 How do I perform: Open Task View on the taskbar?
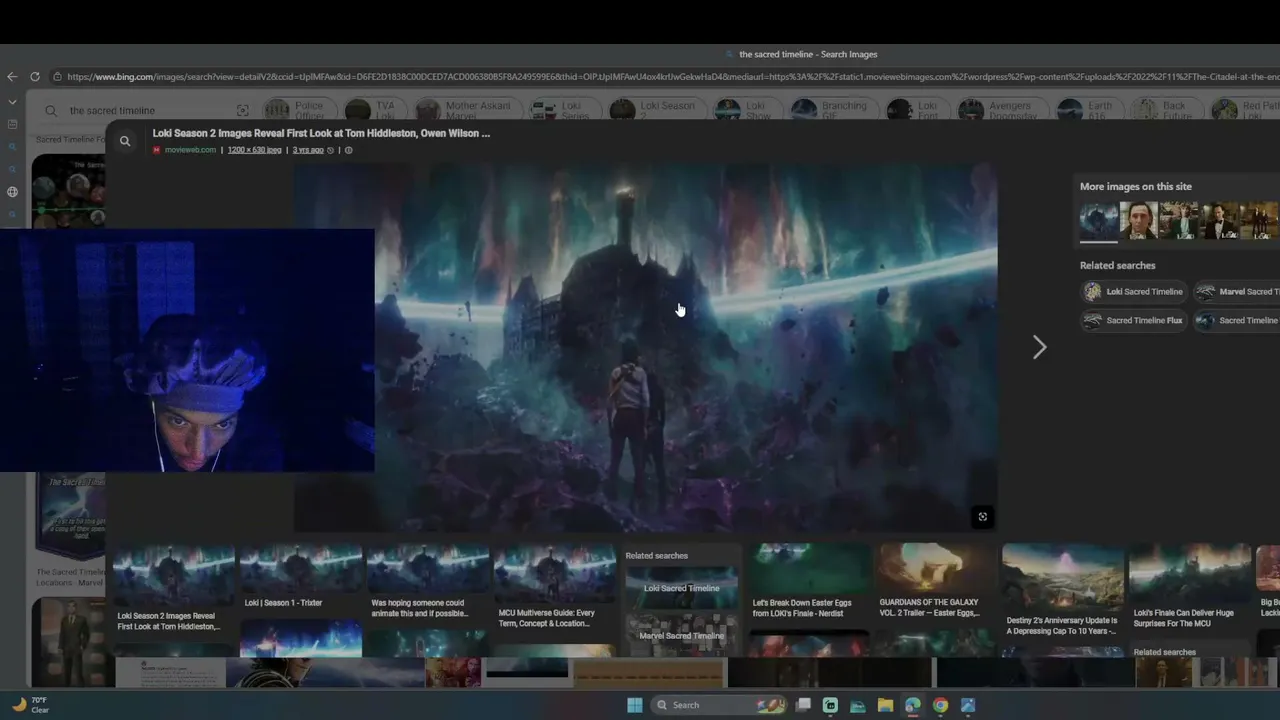pyautogui.click(x=802, y=705)
